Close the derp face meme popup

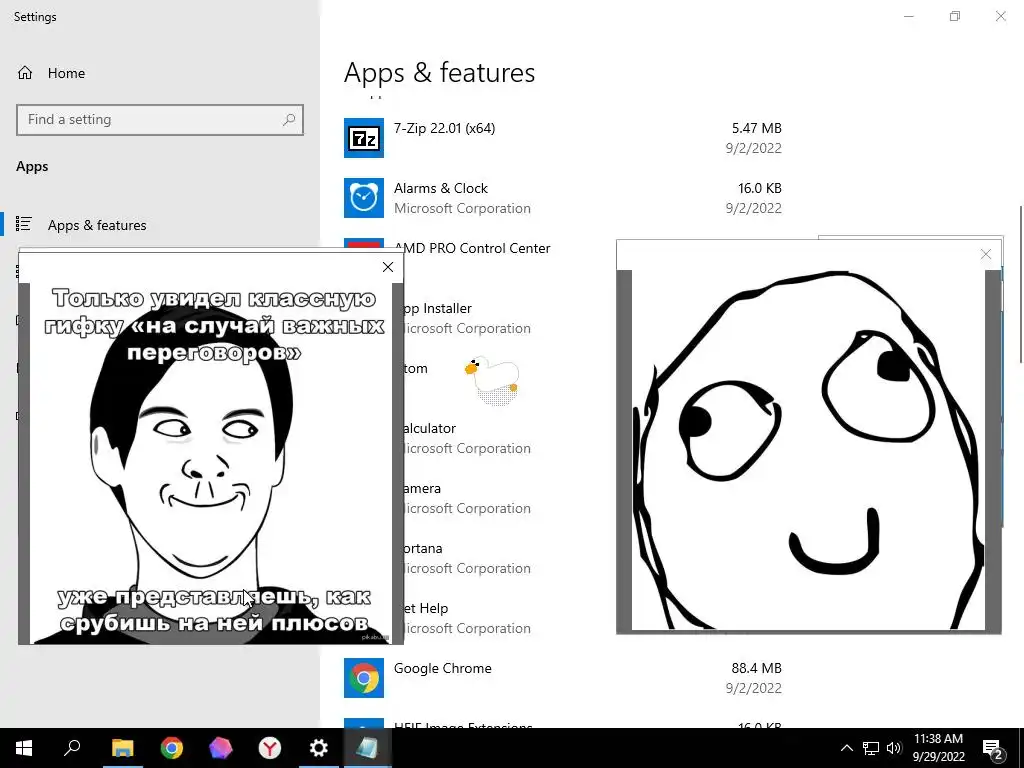(986, 254)
